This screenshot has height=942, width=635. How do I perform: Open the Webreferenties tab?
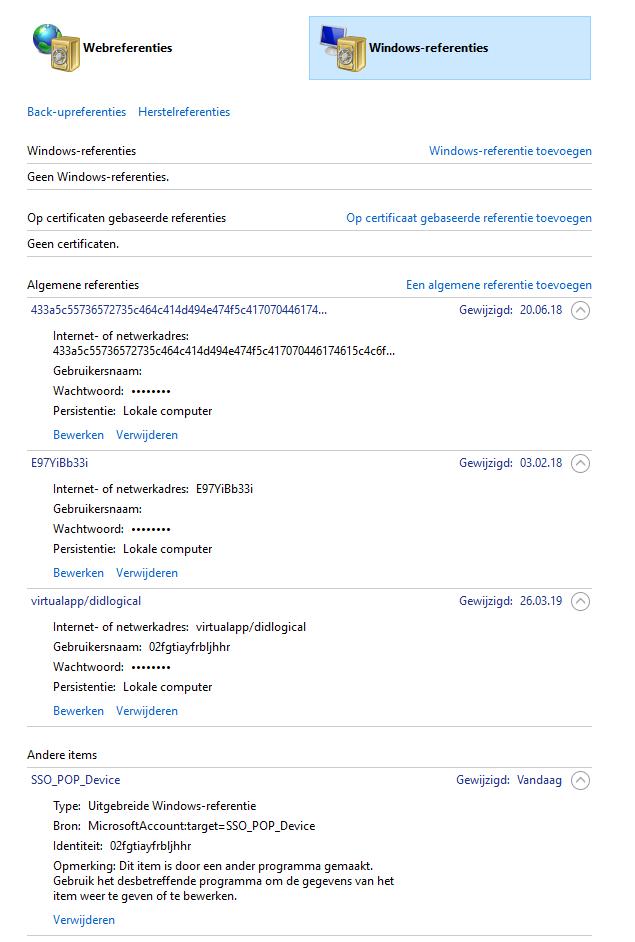point(127,48)
